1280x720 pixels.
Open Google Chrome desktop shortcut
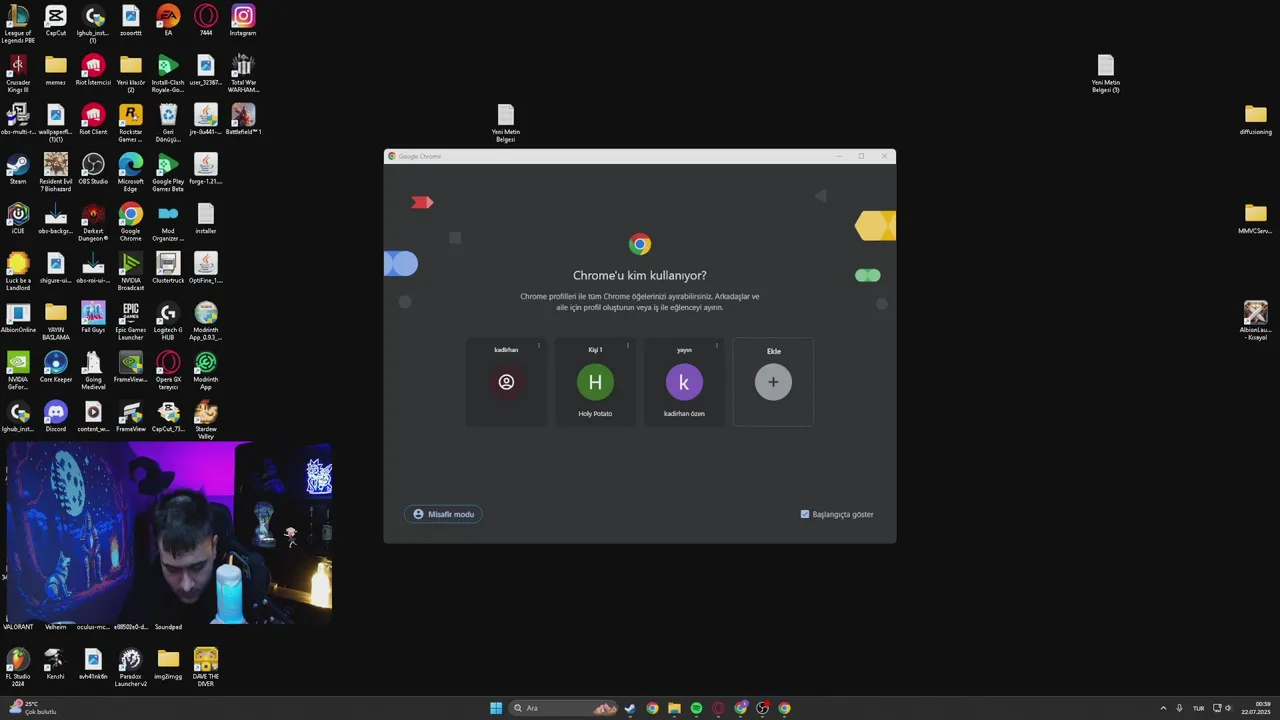click(131, 222)
